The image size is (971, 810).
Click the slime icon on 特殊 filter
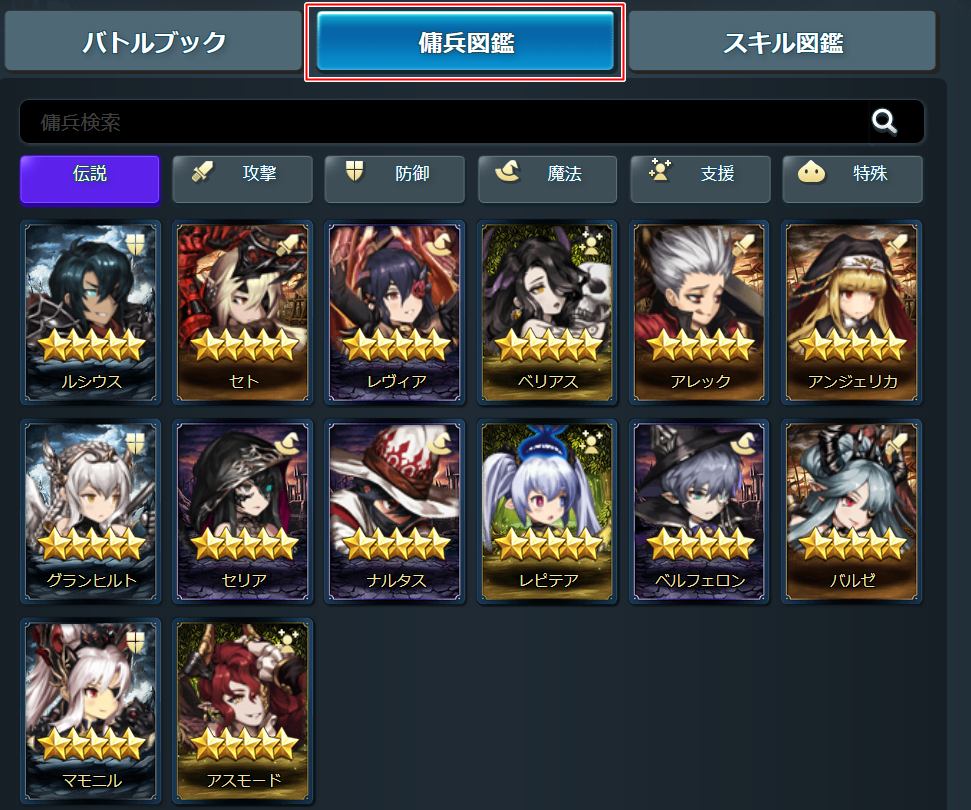tap(811, 172)
